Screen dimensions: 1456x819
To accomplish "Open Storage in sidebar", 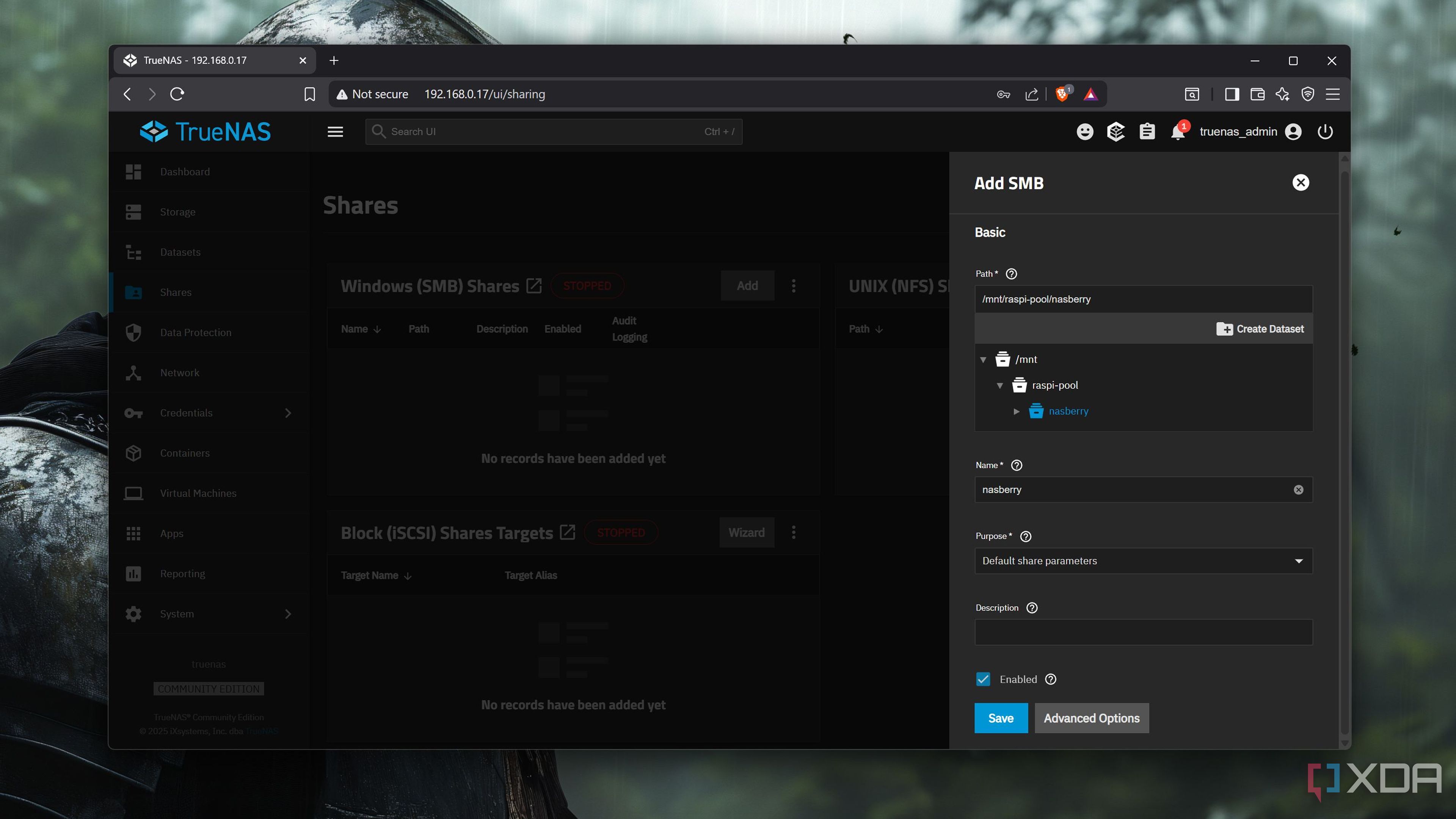I will pyautogui.click(x=210, y=212).
